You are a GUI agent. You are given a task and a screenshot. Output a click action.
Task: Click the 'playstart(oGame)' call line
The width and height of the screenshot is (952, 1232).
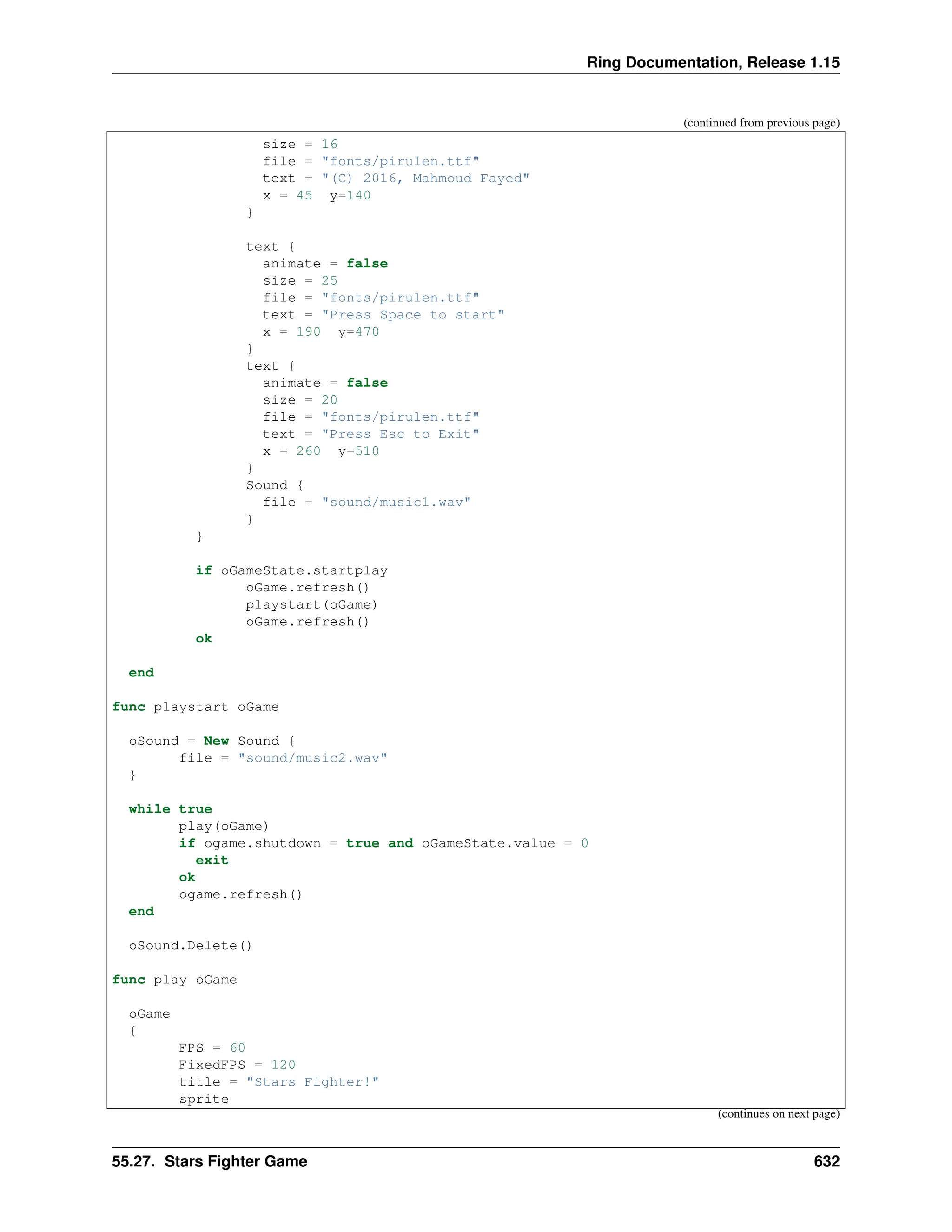(311, 605)
